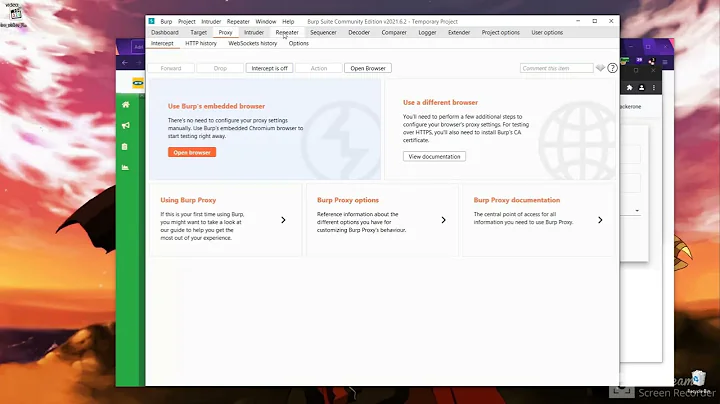Click the Forward button
The image size is (720, 404).
coord(171,68)
